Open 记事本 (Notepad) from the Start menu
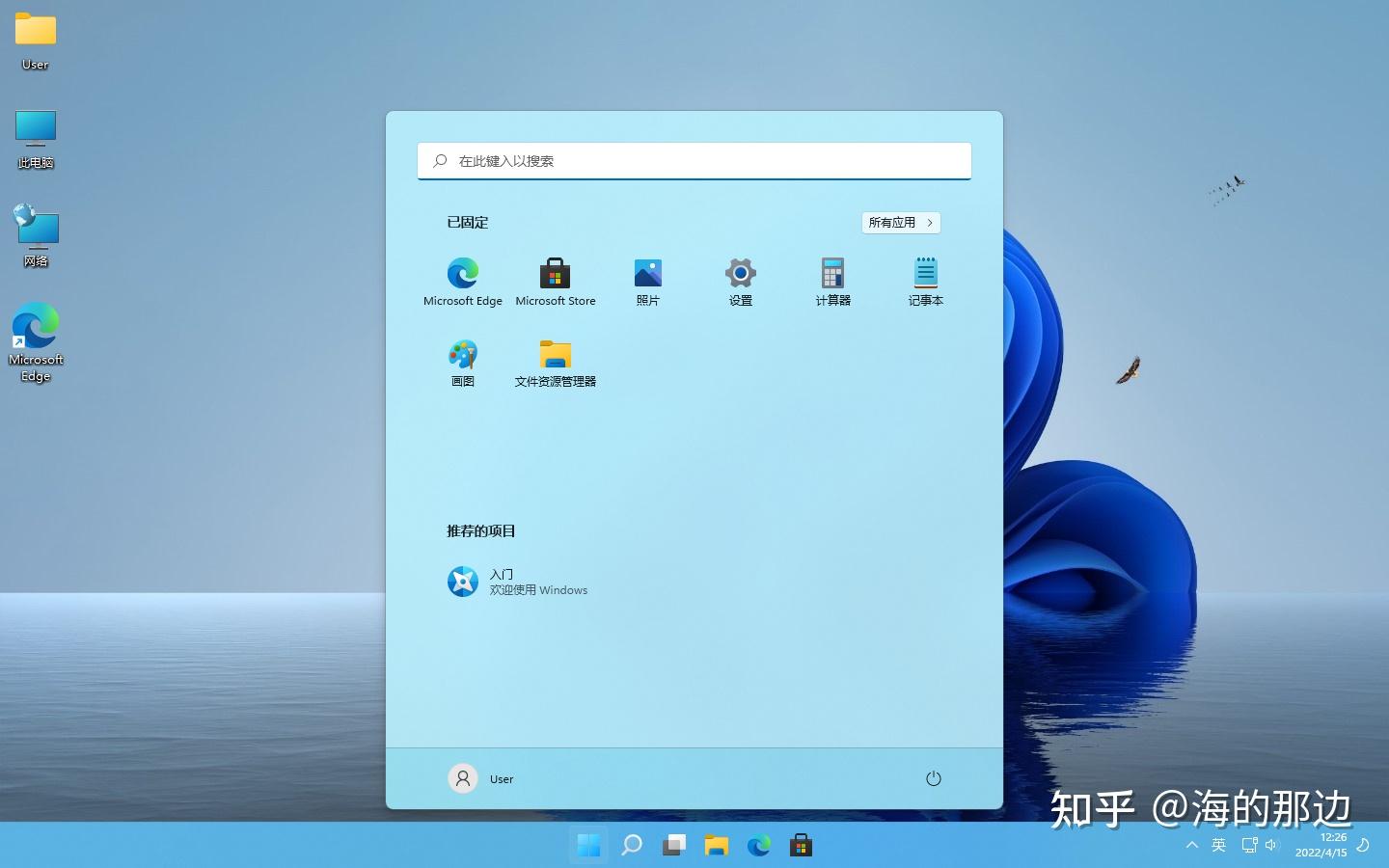The width and height of the screenshot is (1389, 868). 925,280
